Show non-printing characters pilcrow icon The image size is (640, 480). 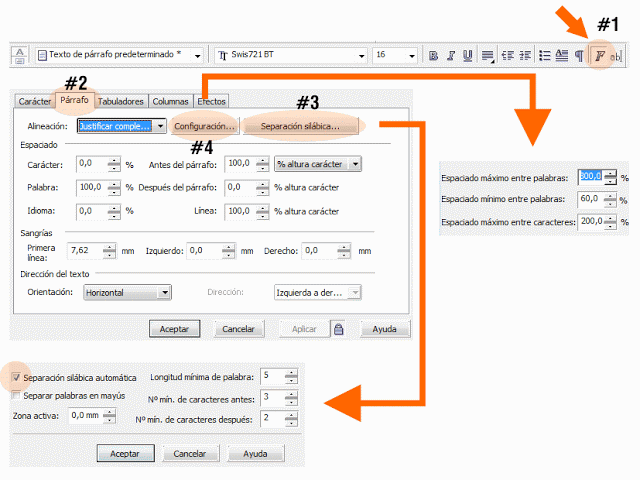click(580, 56)
